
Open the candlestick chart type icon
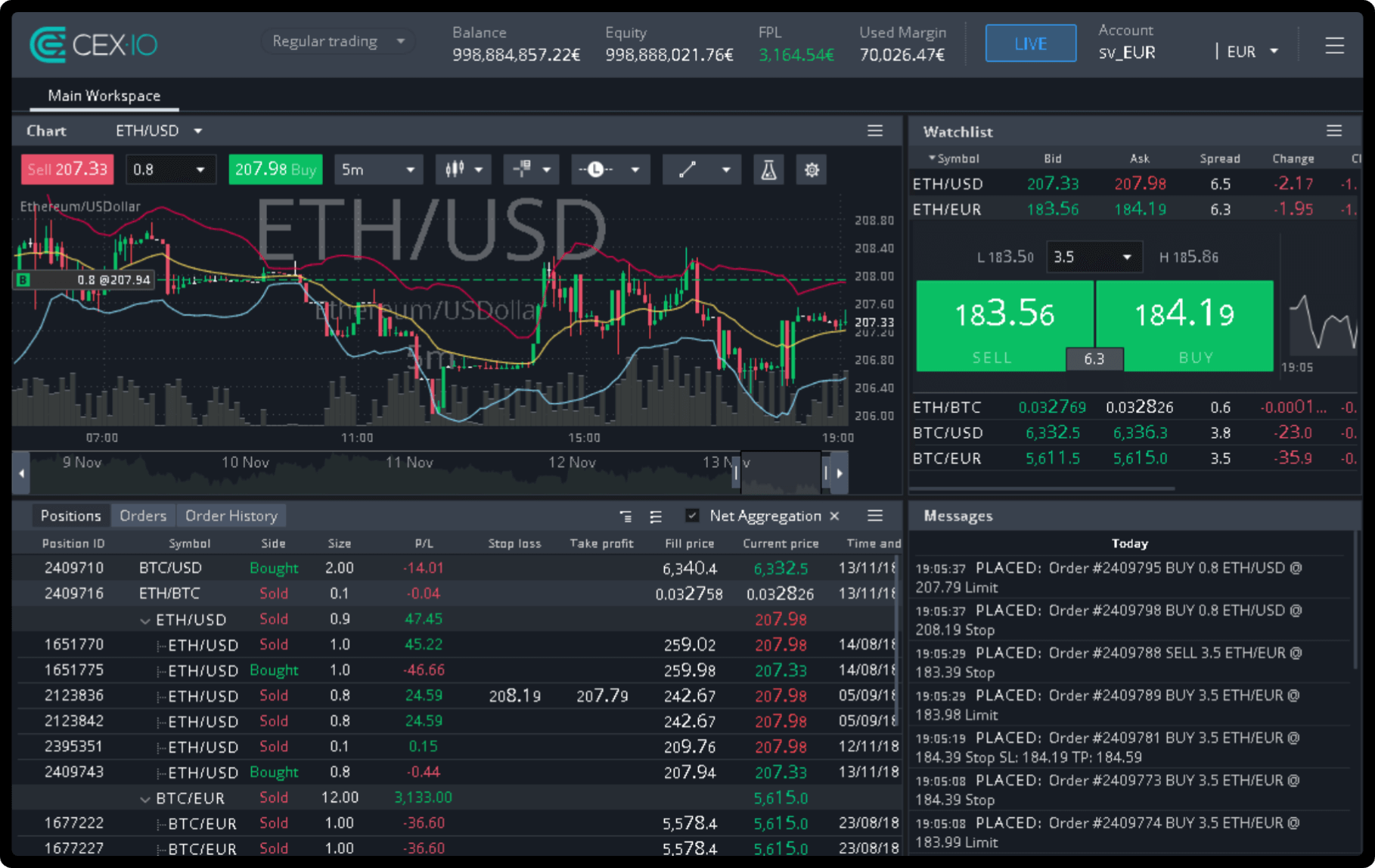click(455, 170)
